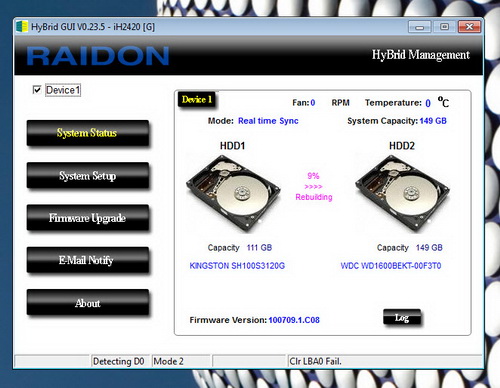Click the Clr LBA0 Fail status cell

pos(385,361)
